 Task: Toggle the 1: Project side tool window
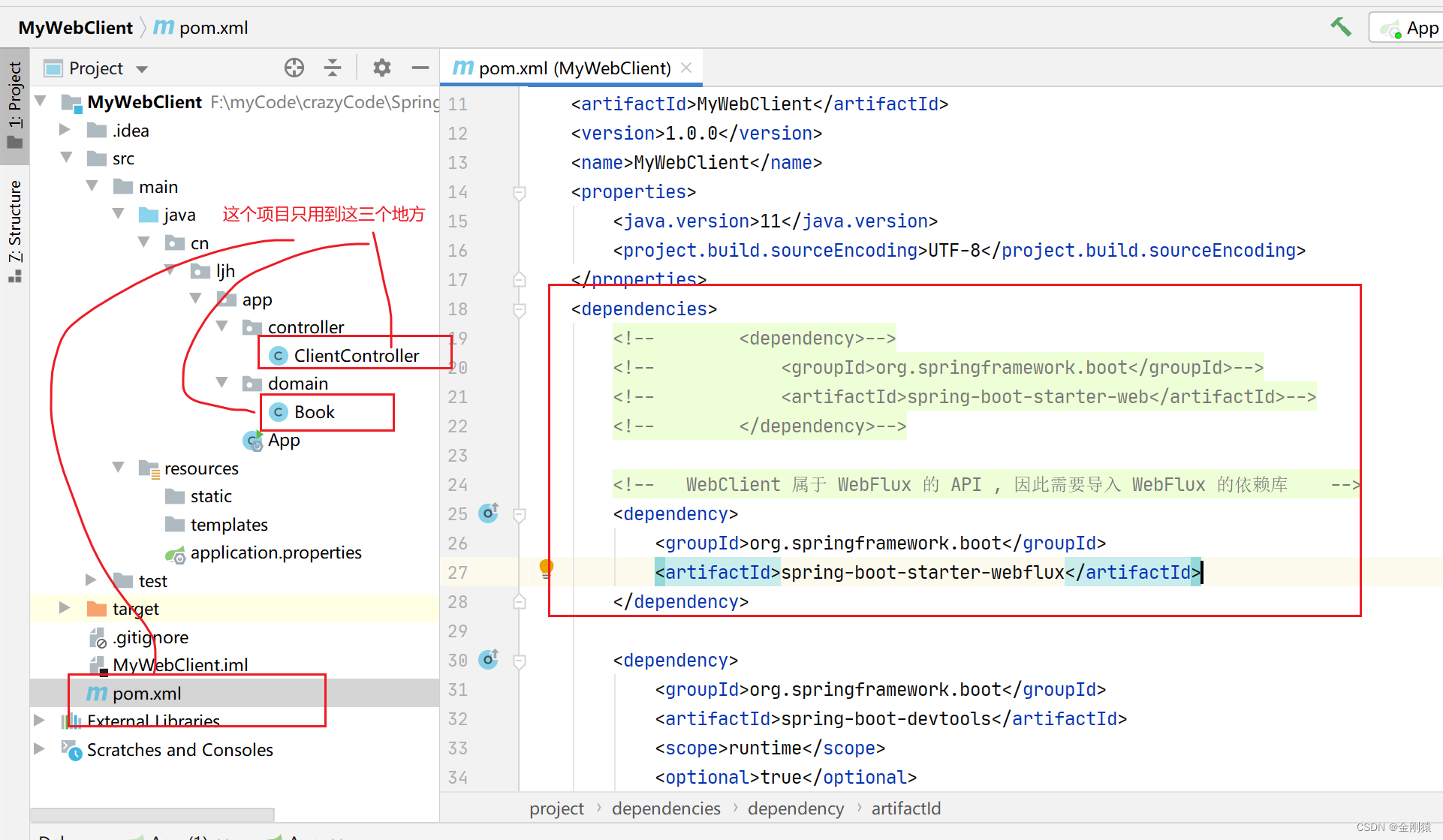(15, 105)
